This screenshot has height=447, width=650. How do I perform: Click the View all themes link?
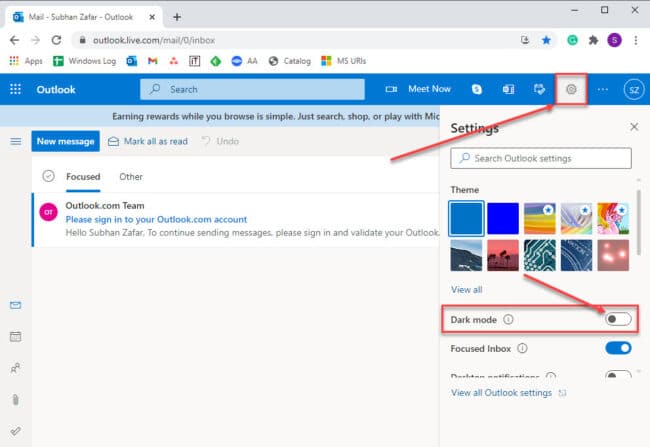coord(466,289)
